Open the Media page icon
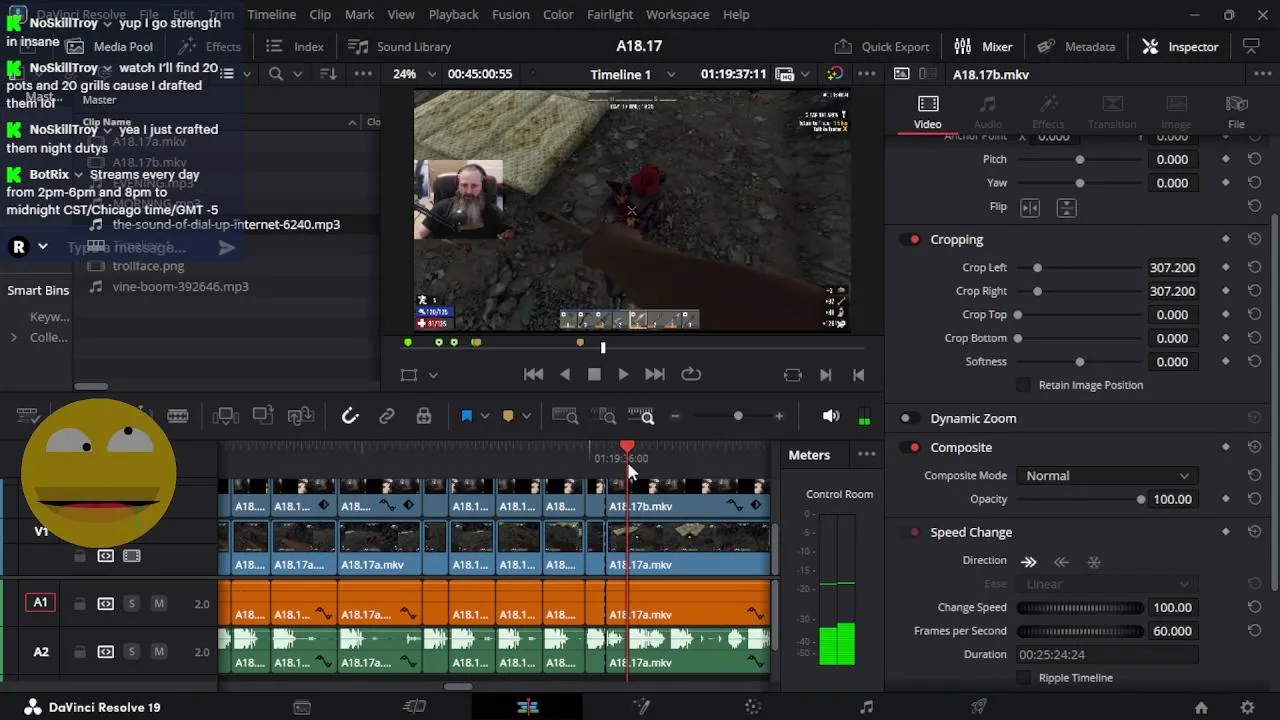The width and height of the screenshot is (1280, 720). tap(302, 707)
